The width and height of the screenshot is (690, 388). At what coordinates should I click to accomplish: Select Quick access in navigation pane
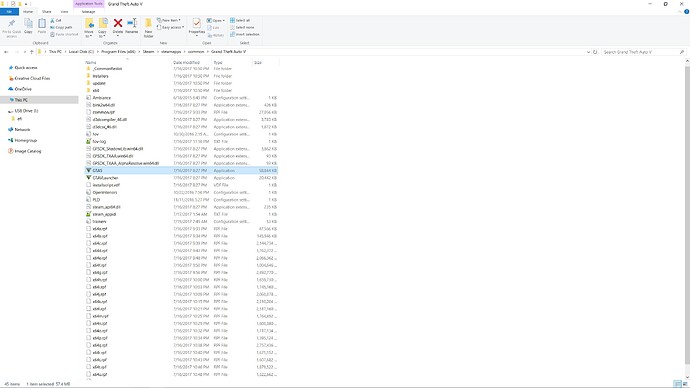click(26, 68)
